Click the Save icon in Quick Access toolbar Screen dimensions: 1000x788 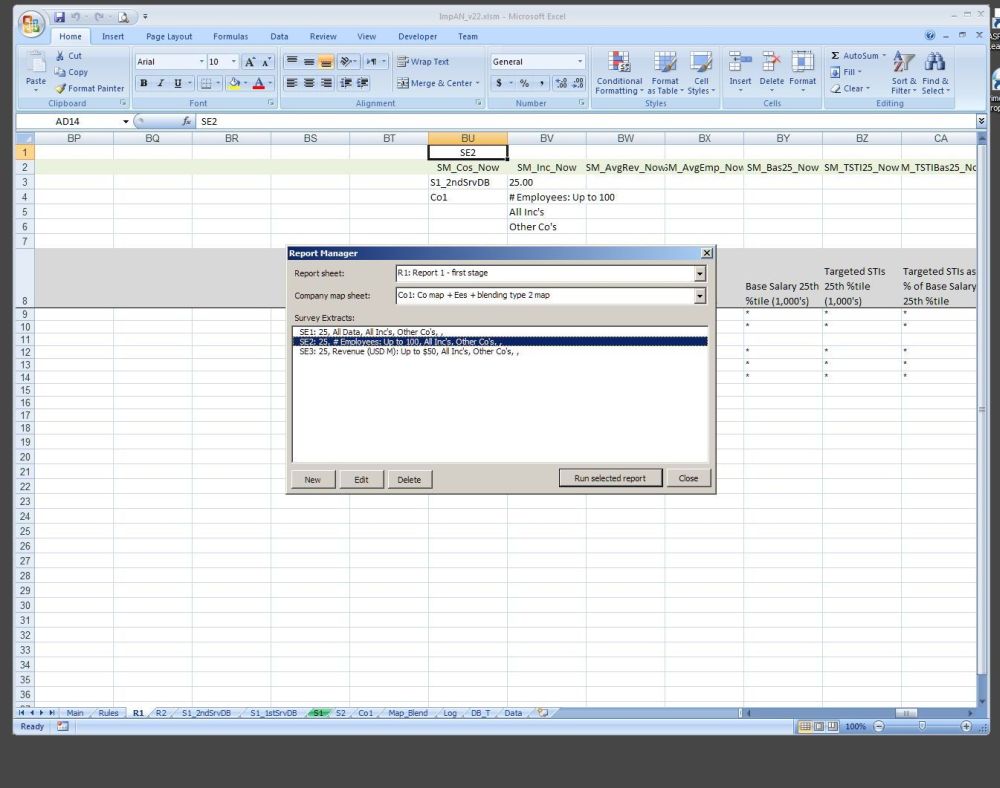61,17
